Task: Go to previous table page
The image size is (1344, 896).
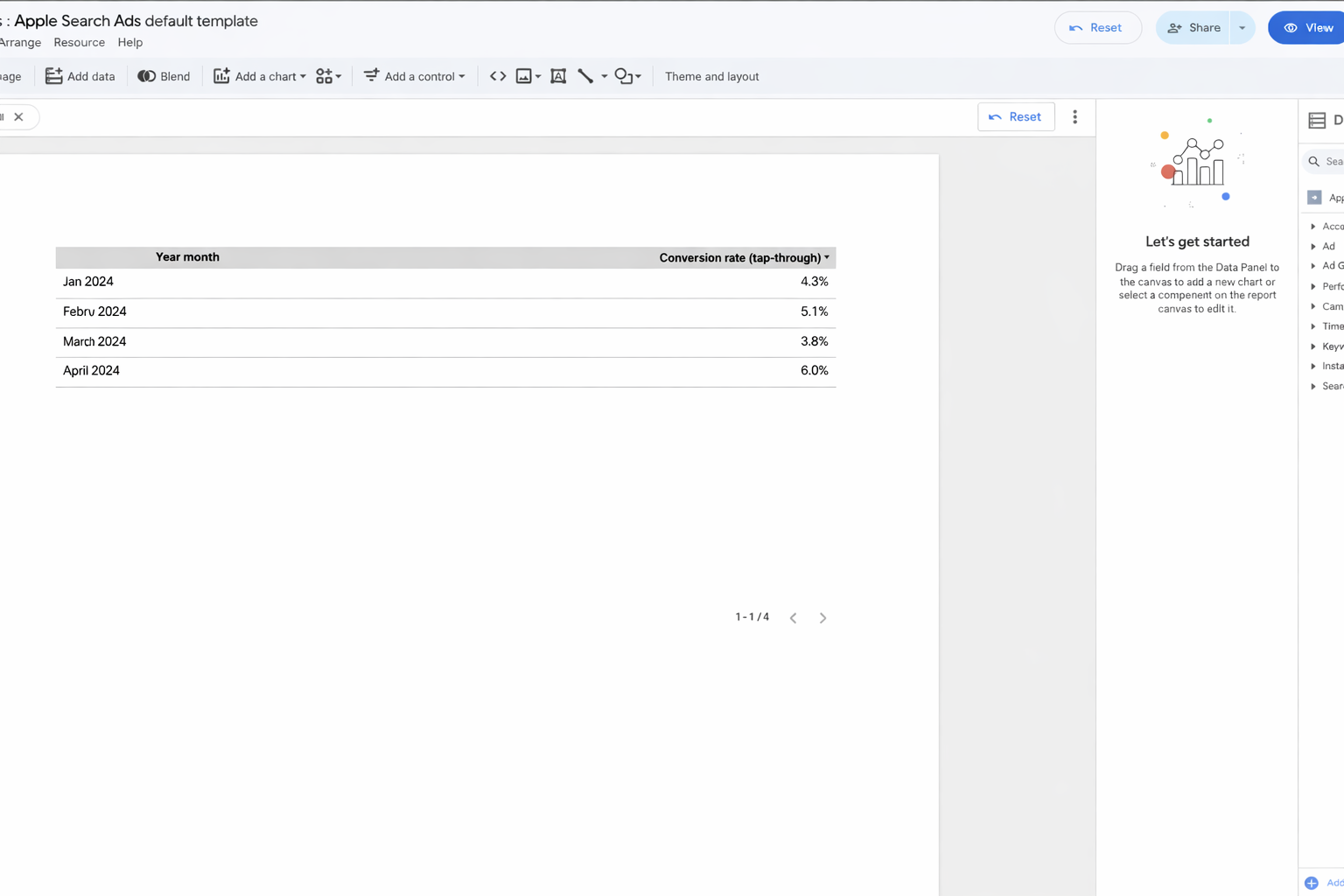Action: point(794,618)
